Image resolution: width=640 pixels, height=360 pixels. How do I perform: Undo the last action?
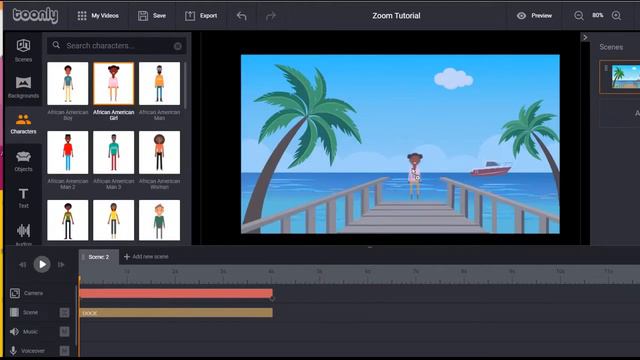[242, 16]
